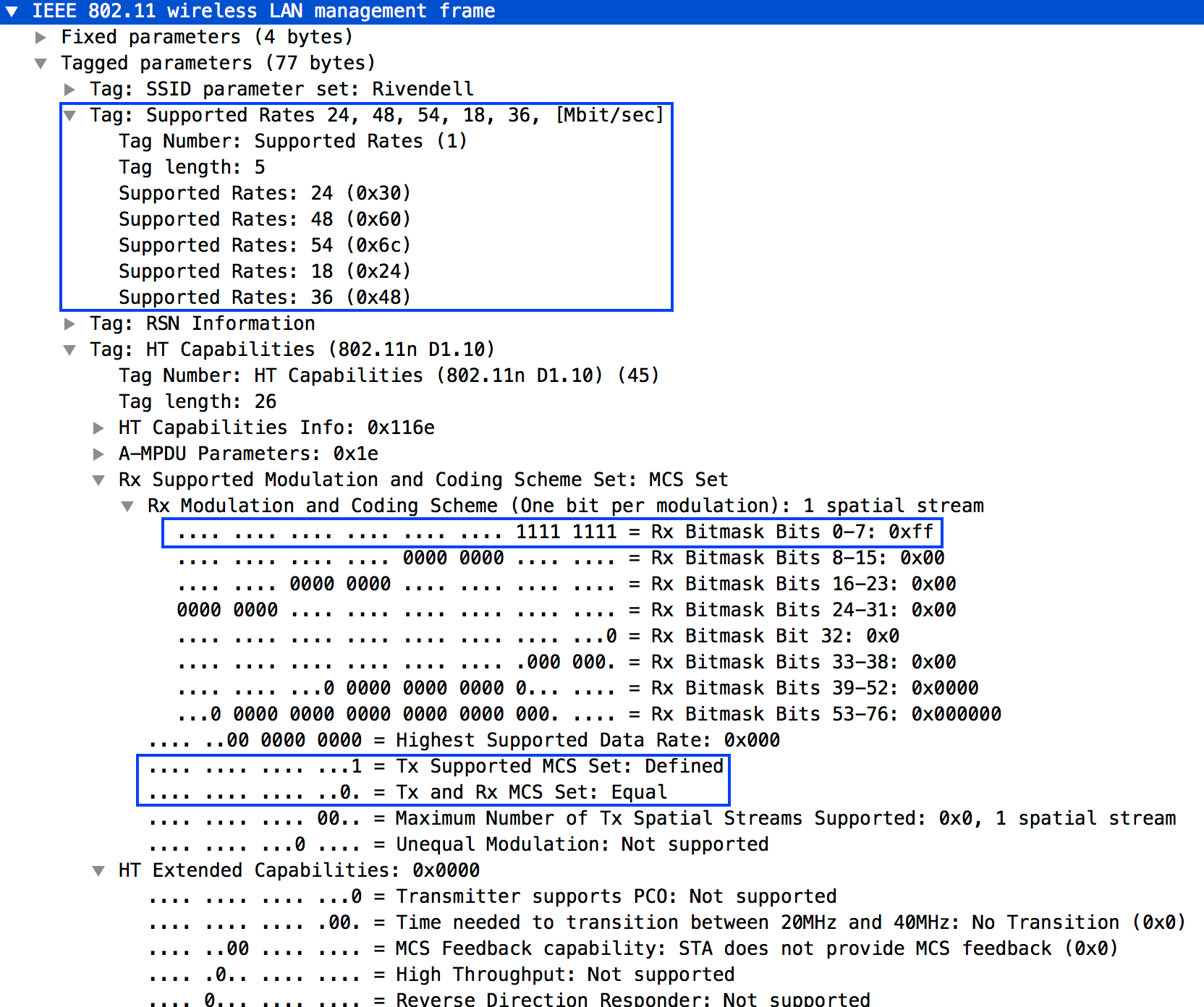The width and height of the screenshot is (1204, 1007).
Task: Select 'Reverse Direction Responder: Not supported' row
Action: click(x=509, y=998)
